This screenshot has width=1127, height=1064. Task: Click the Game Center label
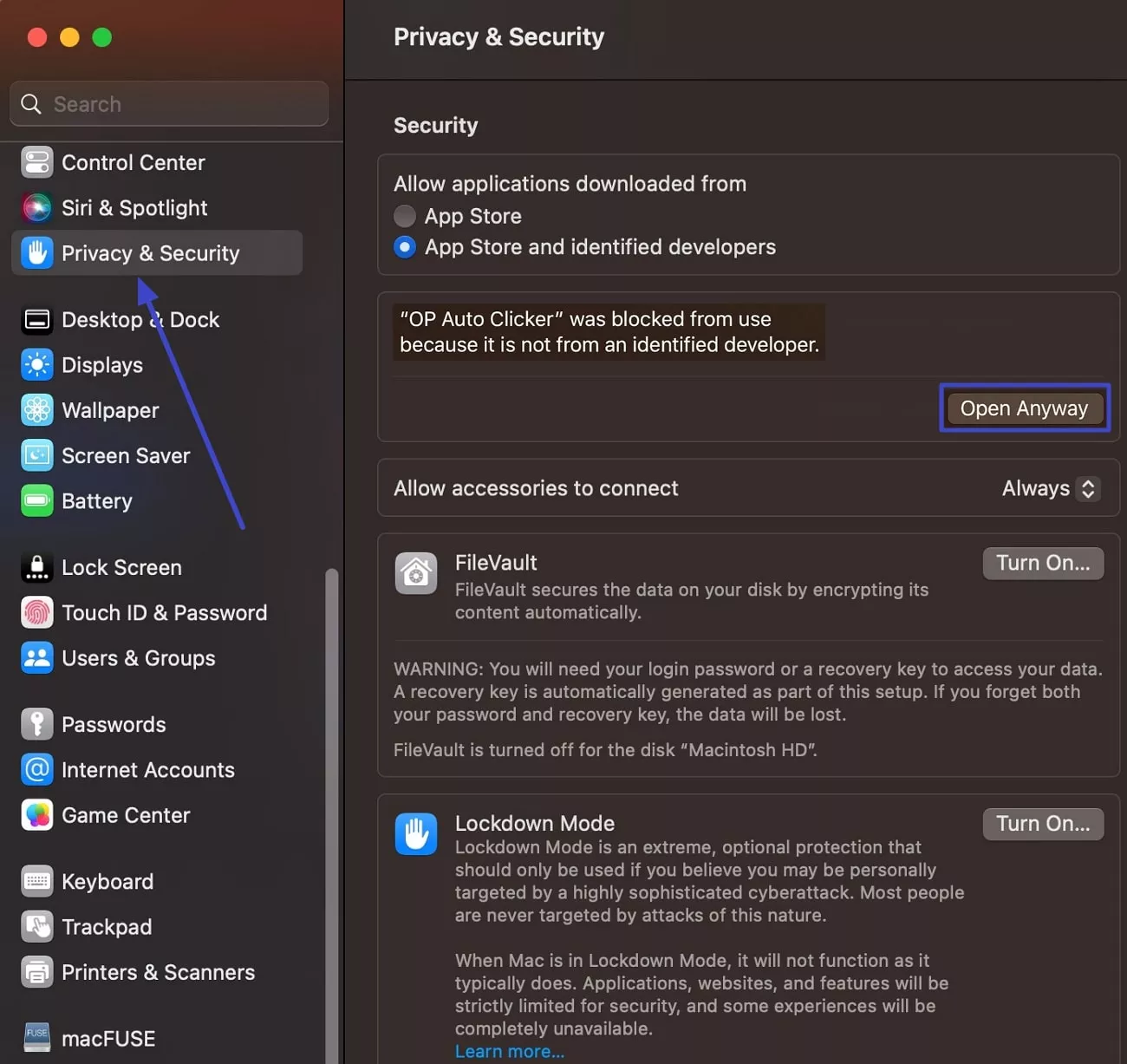tap(126, 815)
